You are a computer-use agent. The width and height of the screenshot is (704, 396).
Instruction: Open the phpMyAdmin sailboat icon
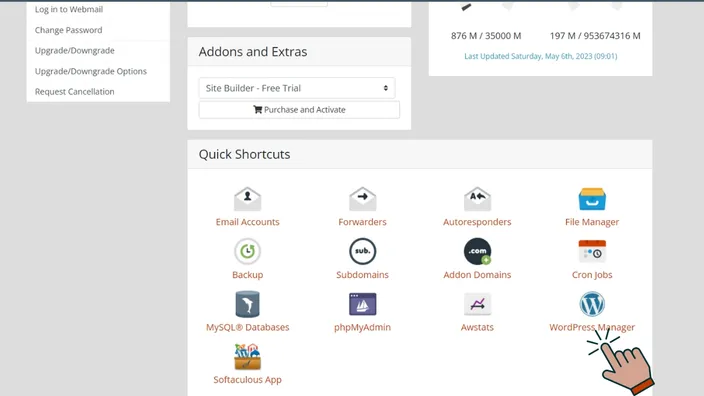tap(362, 304)
